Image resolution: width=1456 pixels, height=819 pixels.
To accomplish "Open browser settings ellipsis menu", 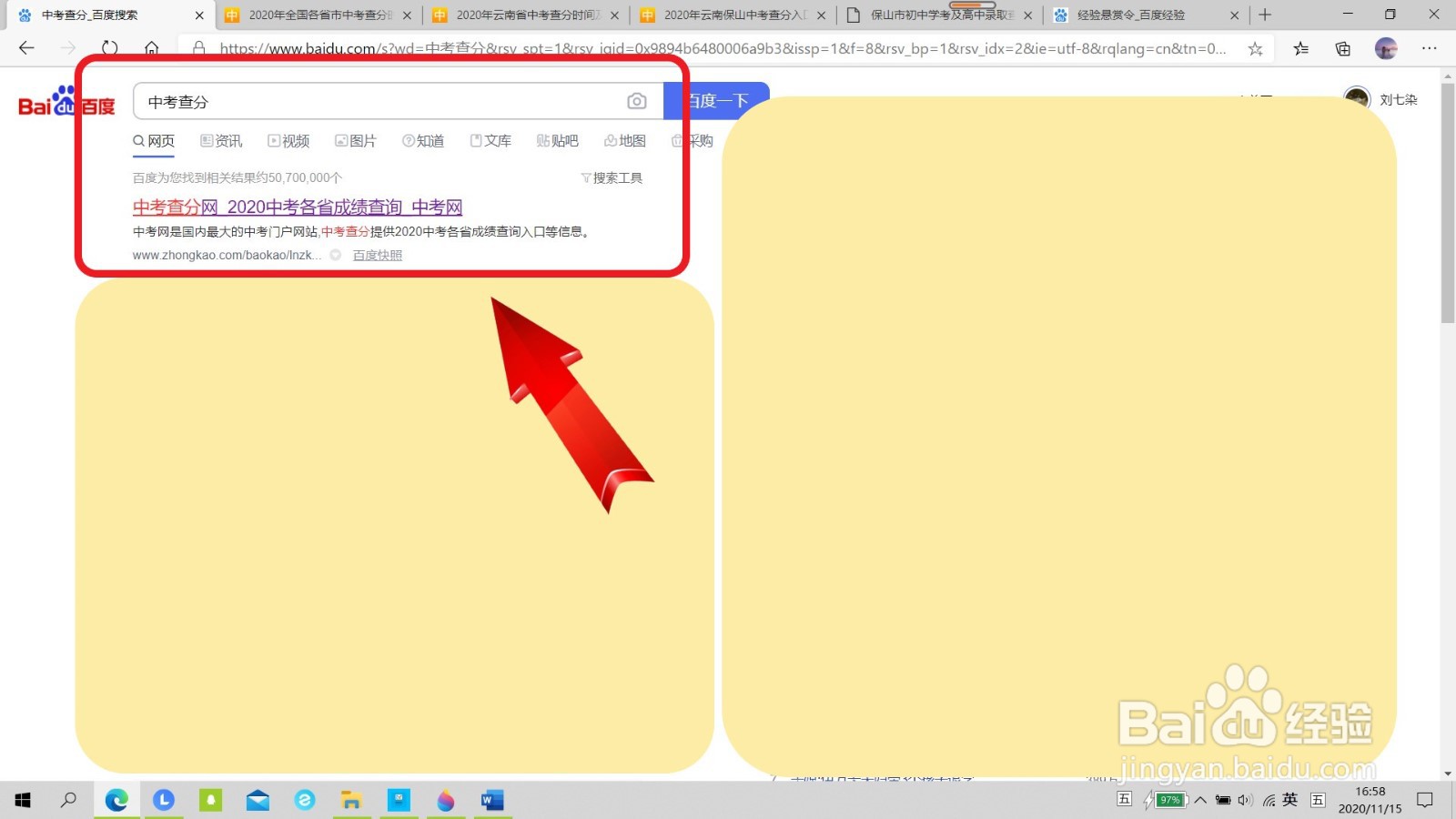I will click(1430, 48).
